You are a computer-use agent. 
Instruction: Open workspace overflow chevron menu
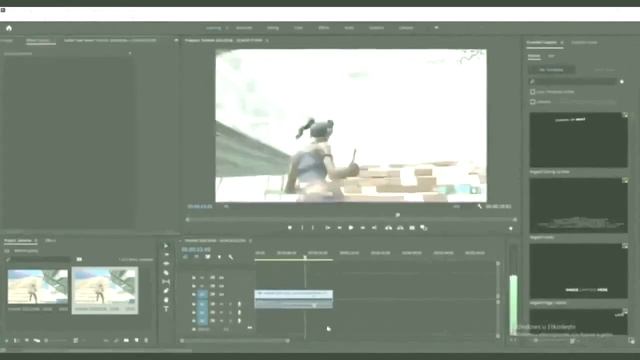[436, 28]
